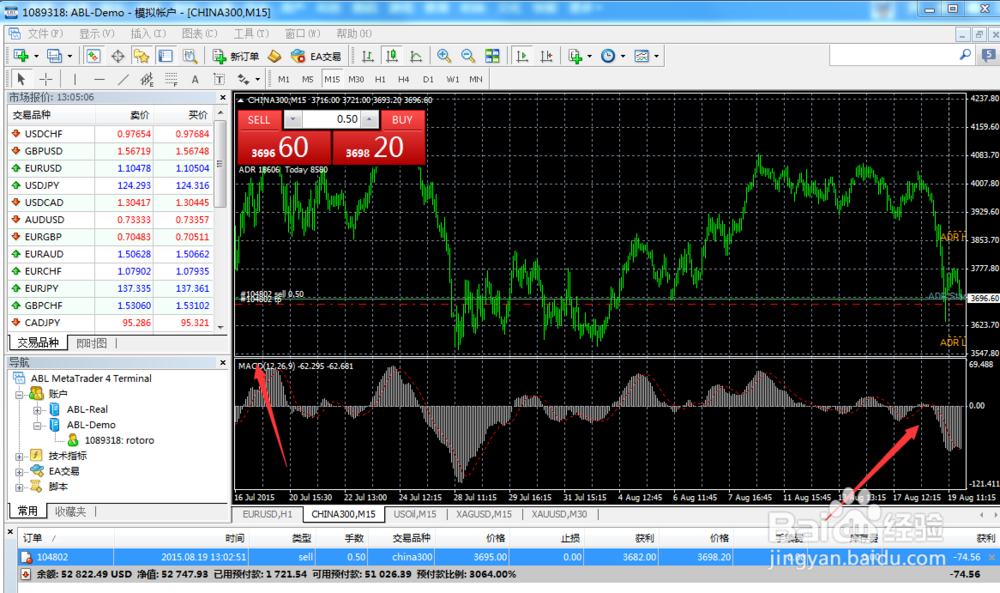Select the Crosshair tool
Screen dimensions: 1000x593
[x=46, y=79]
